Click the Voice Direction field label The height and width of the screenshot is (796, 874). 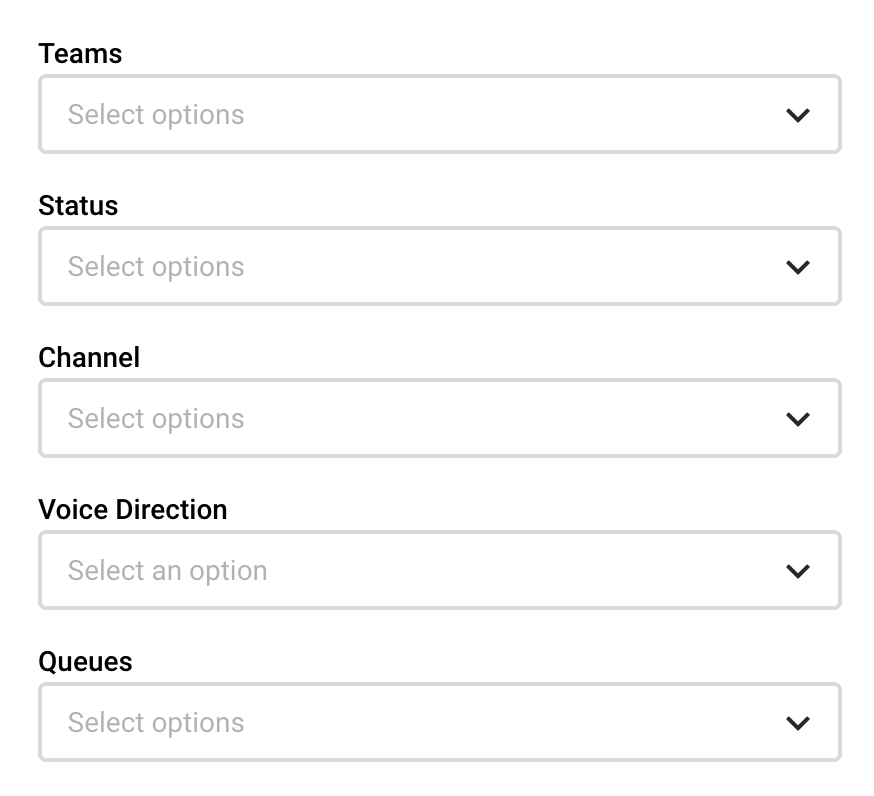click(x=132, y=510)
